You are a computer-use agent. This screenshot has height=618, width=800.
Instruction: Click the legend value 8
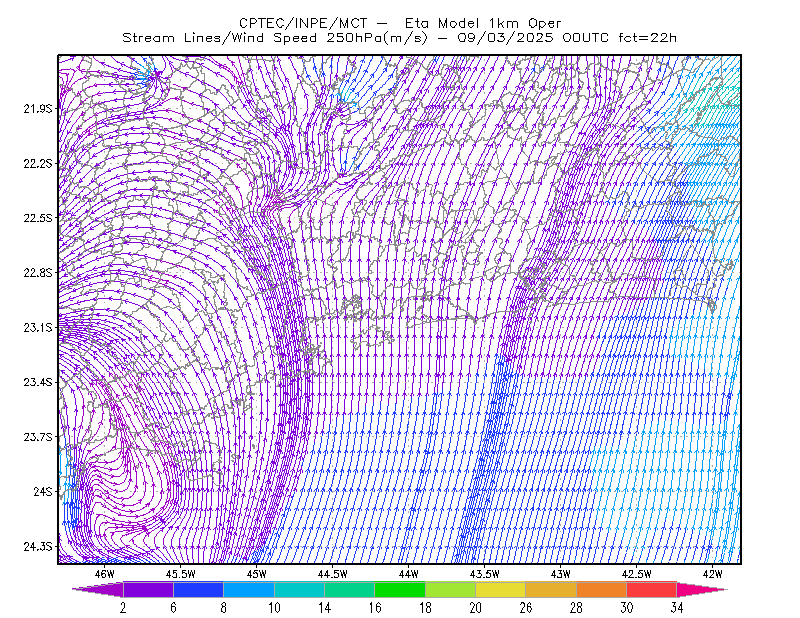click(x=223, y=608)
